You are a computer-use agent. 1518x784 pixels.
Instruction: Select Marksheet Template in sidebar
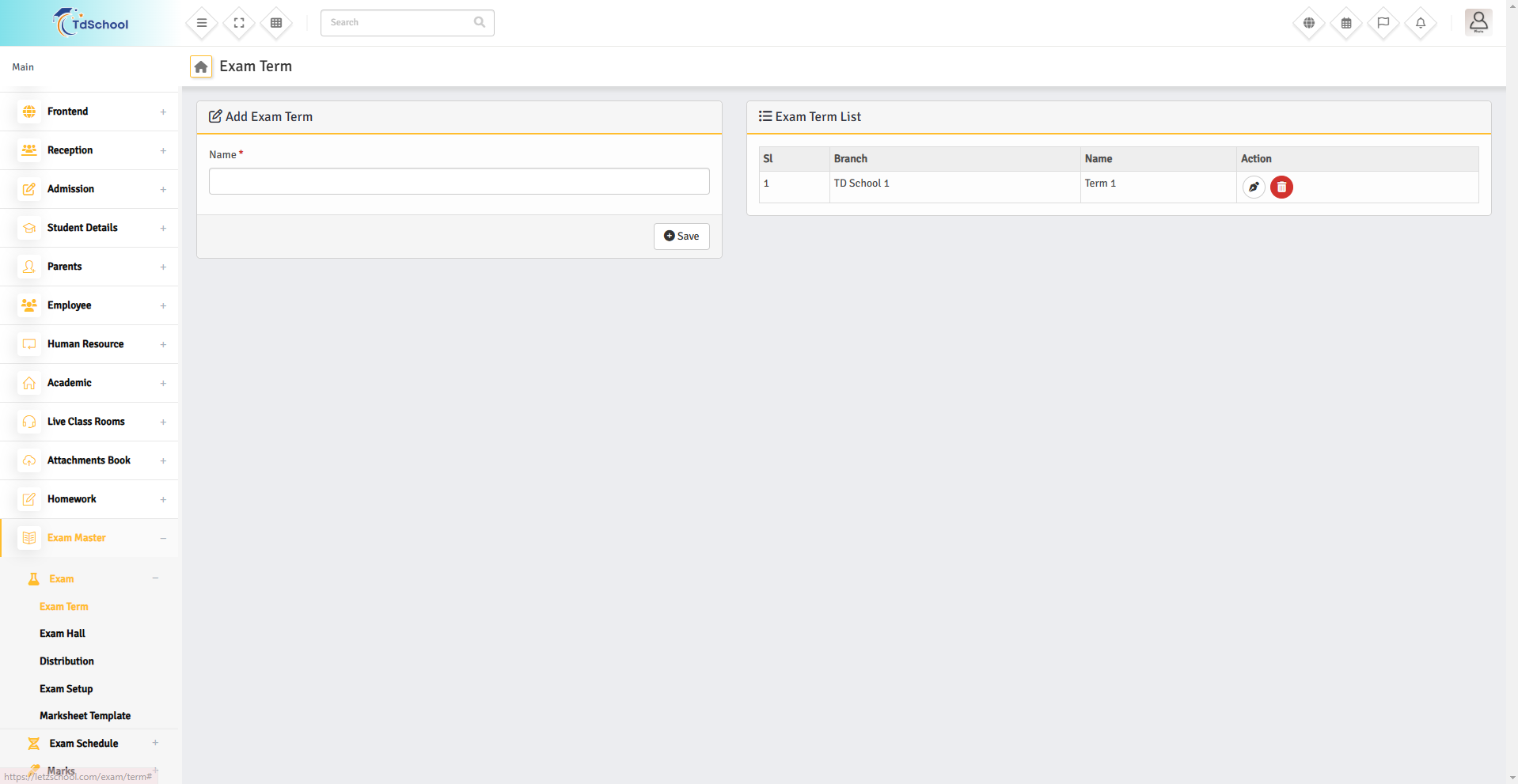pyautogui.click(x=85, y=716)
